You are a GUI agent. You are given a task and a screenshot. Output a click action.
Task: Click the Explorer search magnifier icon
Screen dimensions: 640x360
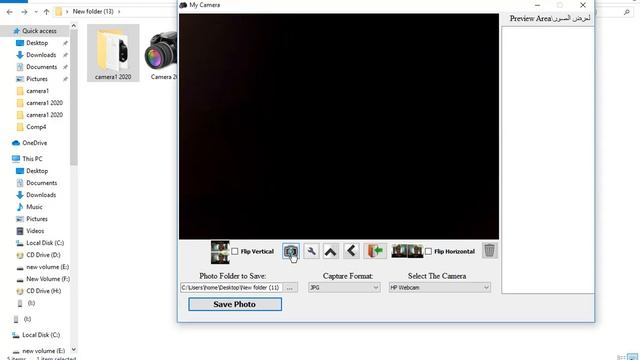pyautogui.click(x=627, y=12)
